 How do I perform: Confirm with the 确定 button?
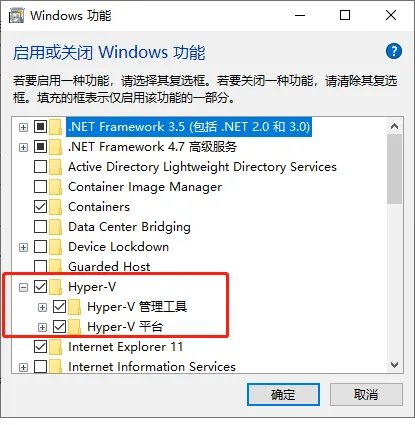tap(283, 395)
